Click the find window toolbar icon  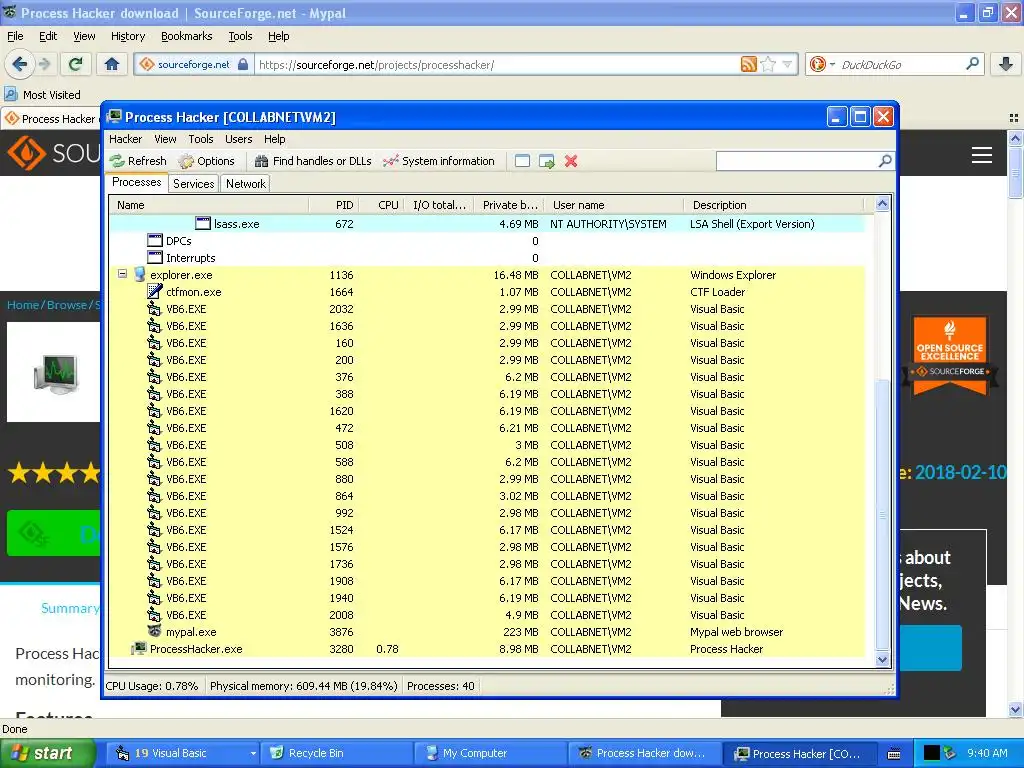click(x=522, y=161)
